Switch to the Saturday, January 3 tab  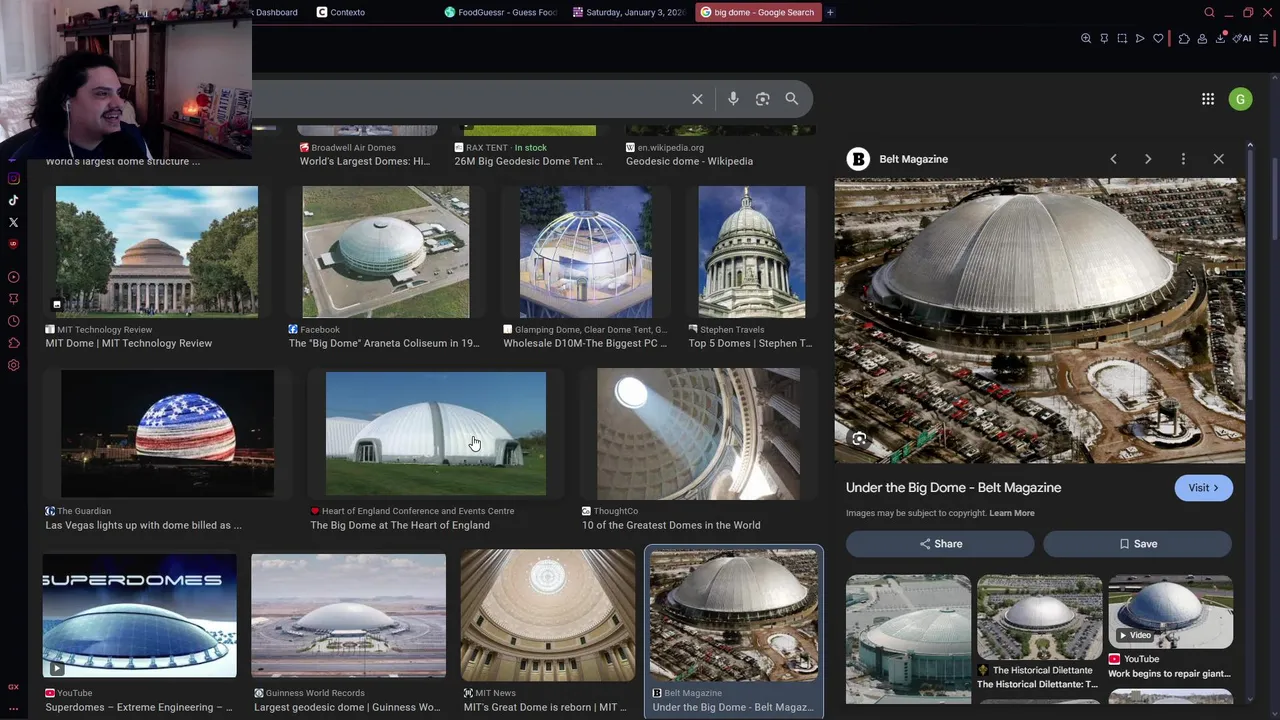(630, 12)
